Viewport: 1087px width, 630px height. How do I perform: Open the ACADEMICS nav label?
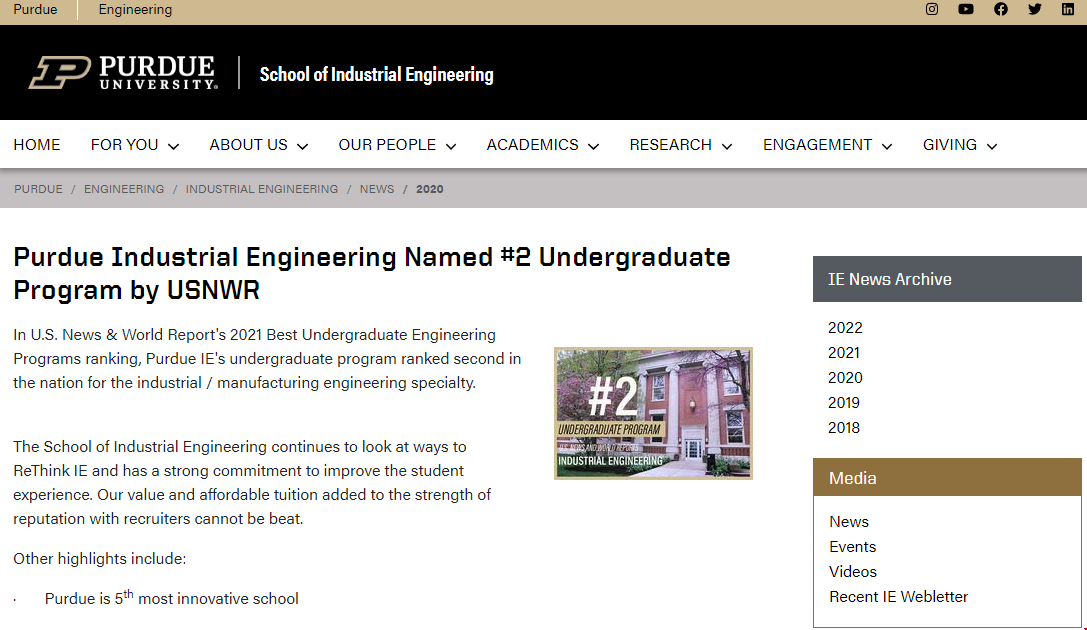pos(532,145)
